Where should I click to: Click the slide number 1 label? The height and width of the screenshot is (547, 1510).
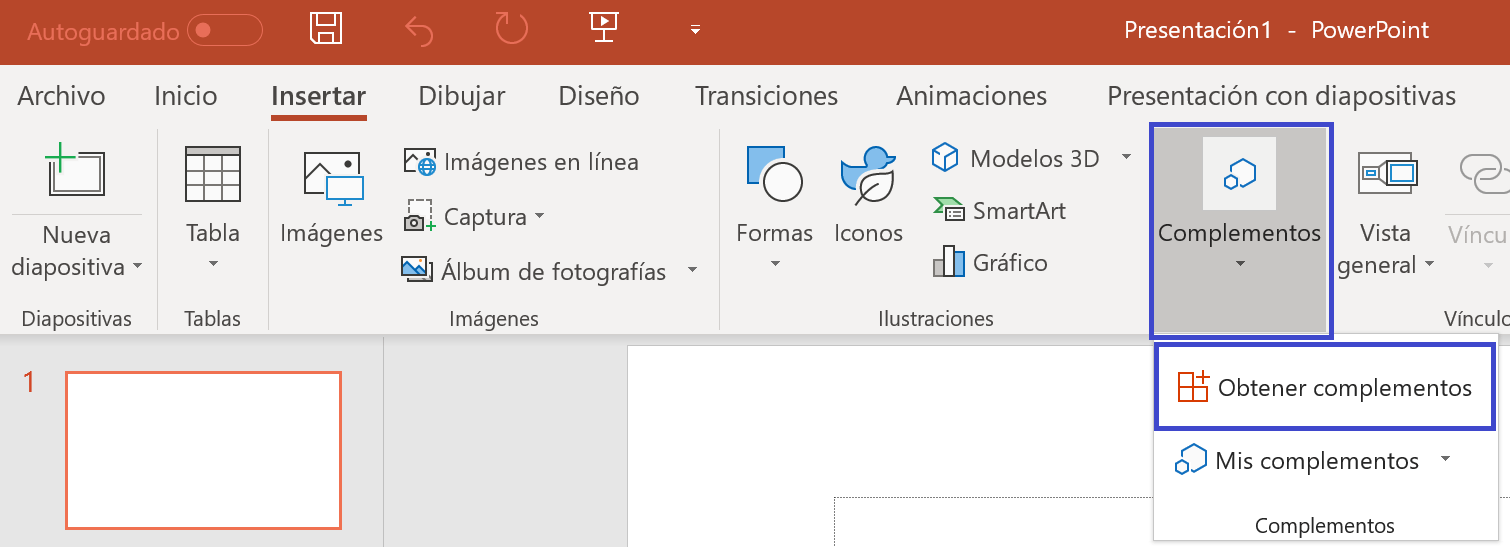[x=30, y=382]
